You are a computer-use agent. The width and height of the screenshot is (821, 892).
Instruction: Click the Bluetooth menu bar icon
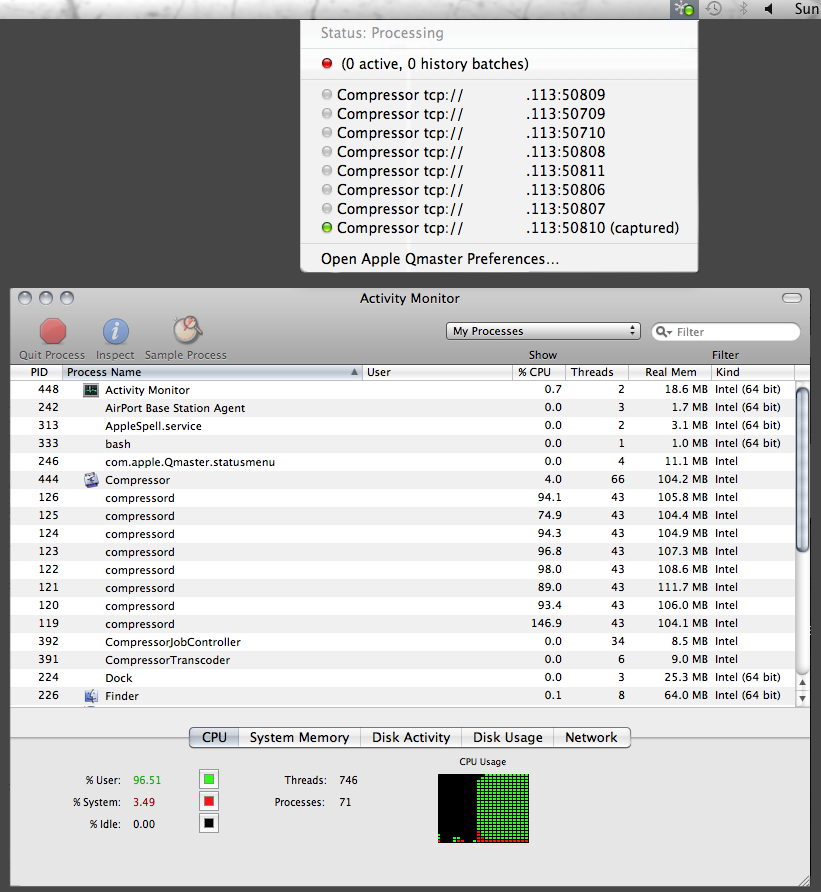click(743, 9)
